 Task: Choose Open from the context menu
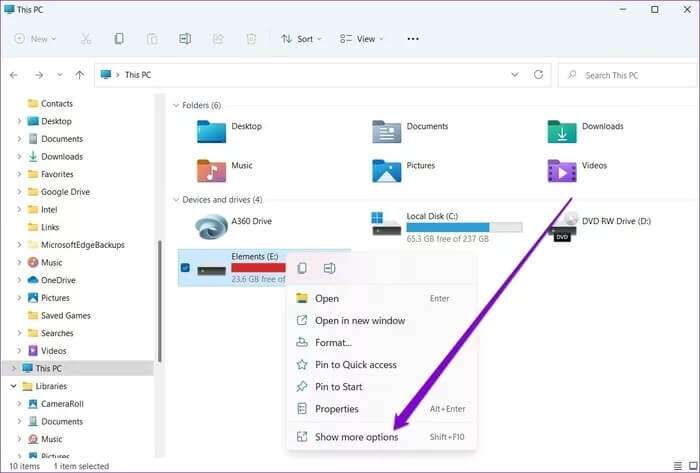(381, 298)
